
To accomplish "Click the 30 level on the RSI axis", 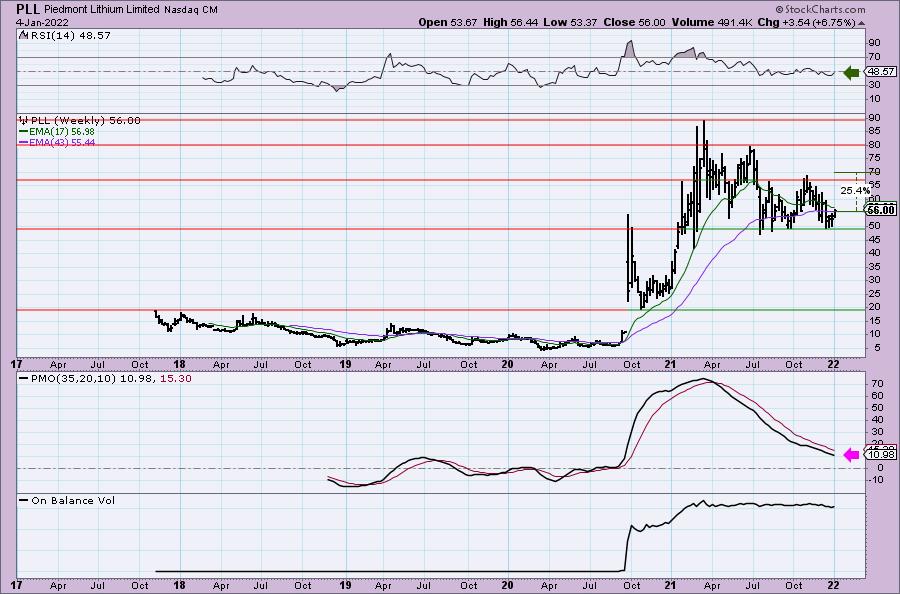I will 875,85.
